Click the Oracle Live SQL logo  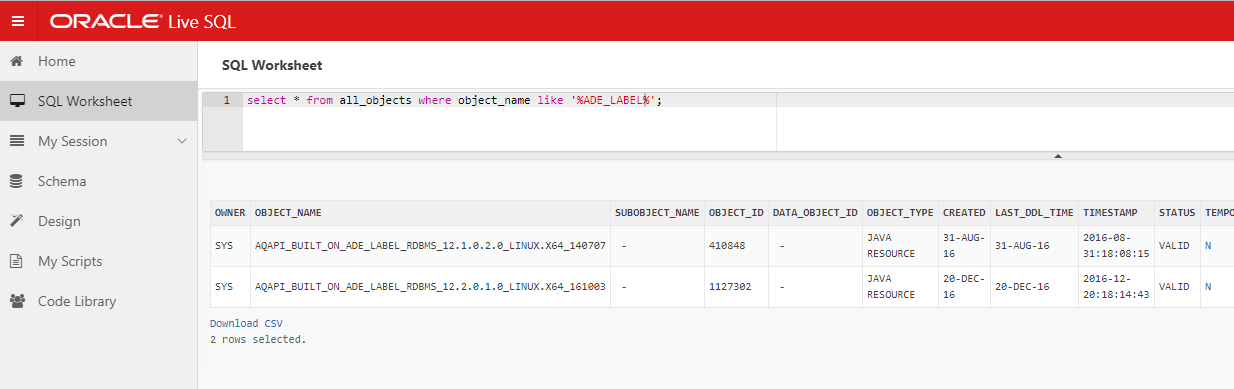[x=143, y=21]
